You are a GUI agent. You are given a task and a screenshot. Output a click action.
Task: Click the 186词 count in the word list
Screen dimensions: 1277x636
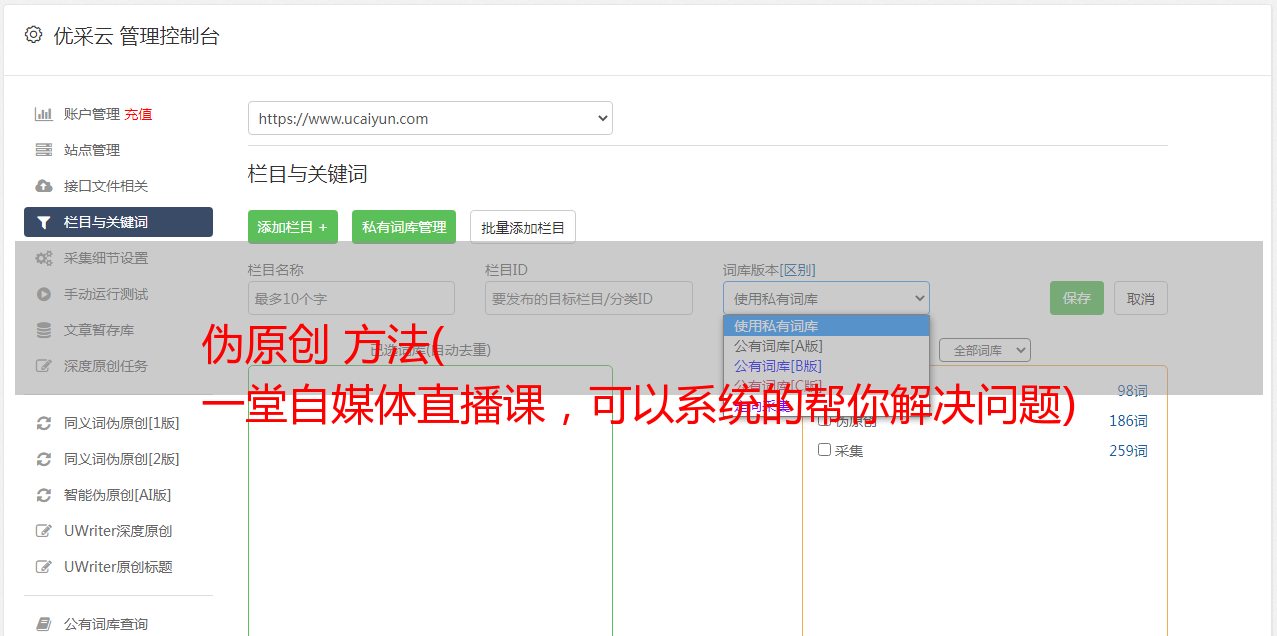click(x=1128, y=421)
